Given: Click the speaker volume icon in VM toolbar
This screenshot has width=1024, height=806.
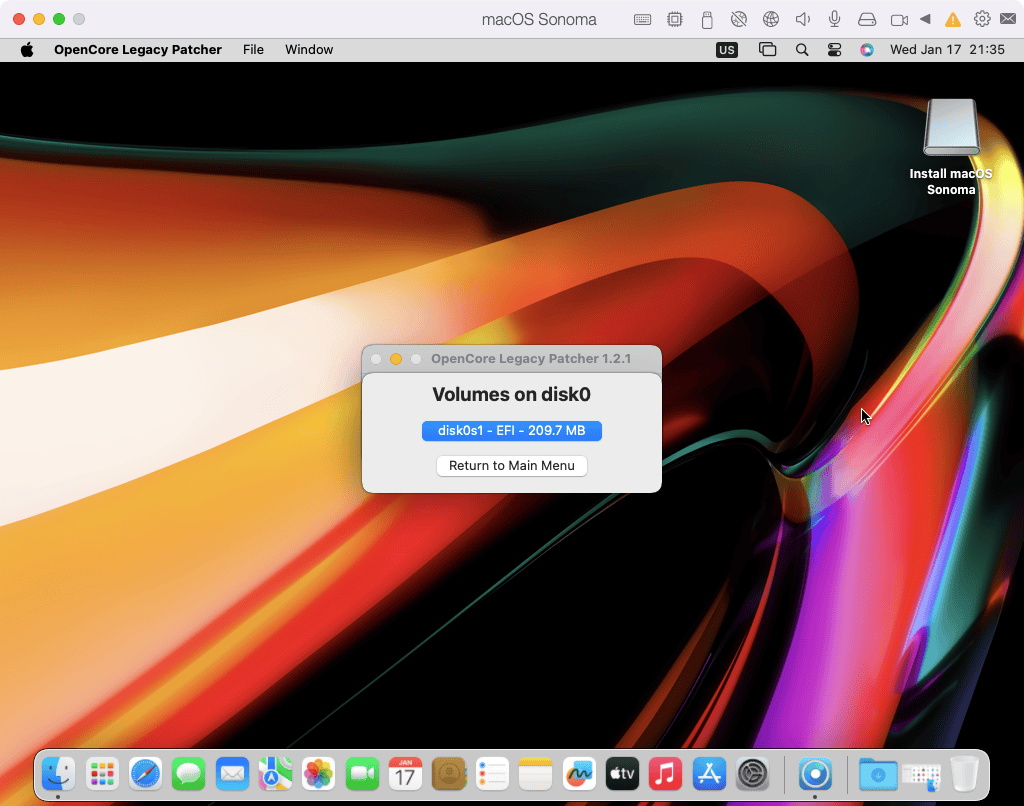Looking at the screenshot, I should point(802,19).
